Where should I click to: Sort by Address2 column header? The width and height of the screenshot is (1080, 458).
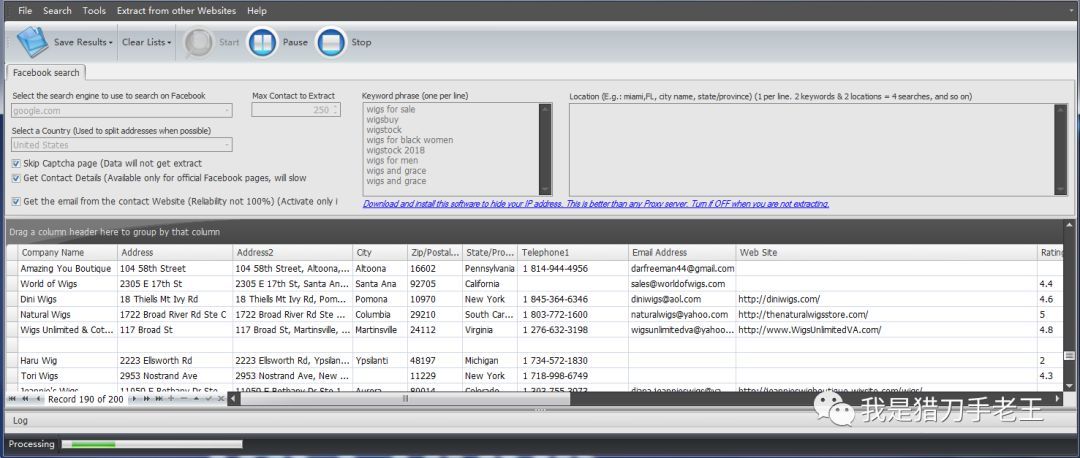click(x=293, y=252)
